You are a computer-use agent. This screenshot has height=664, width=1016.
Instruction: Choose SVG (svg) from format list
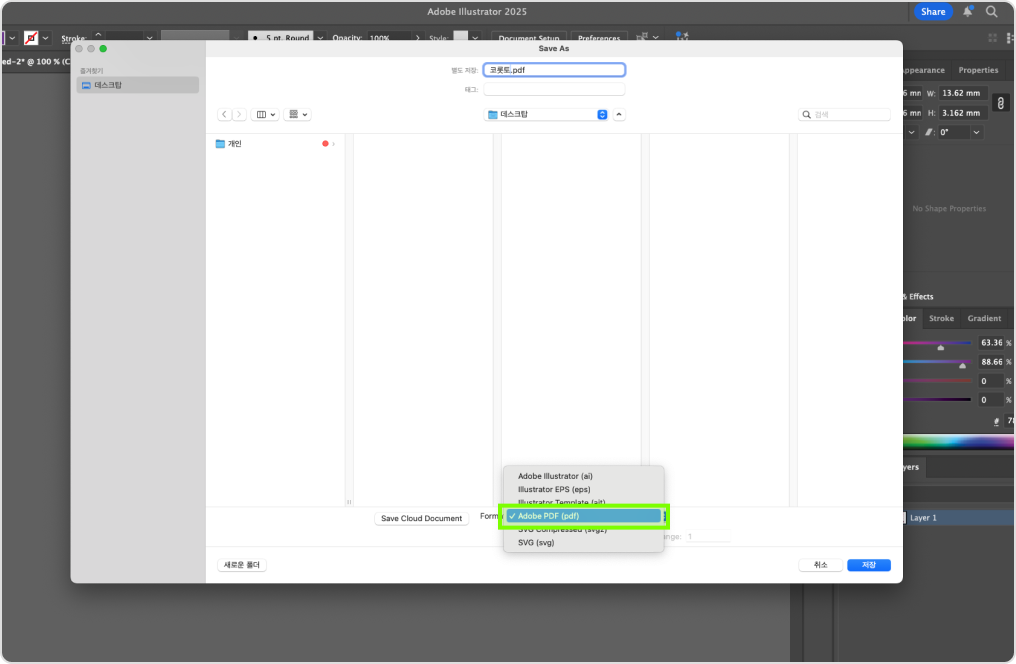[x=535, y=543]
